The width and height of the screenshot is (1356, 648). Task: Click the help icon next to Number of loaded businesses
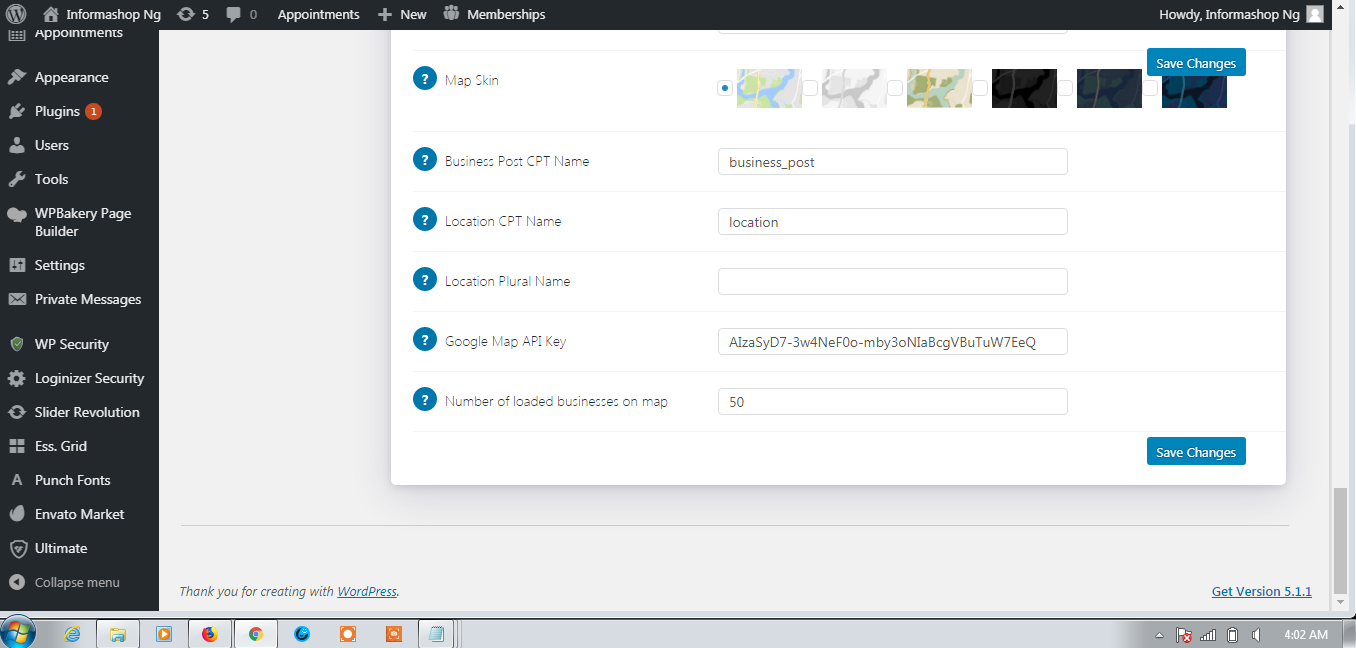pos(424,398)
